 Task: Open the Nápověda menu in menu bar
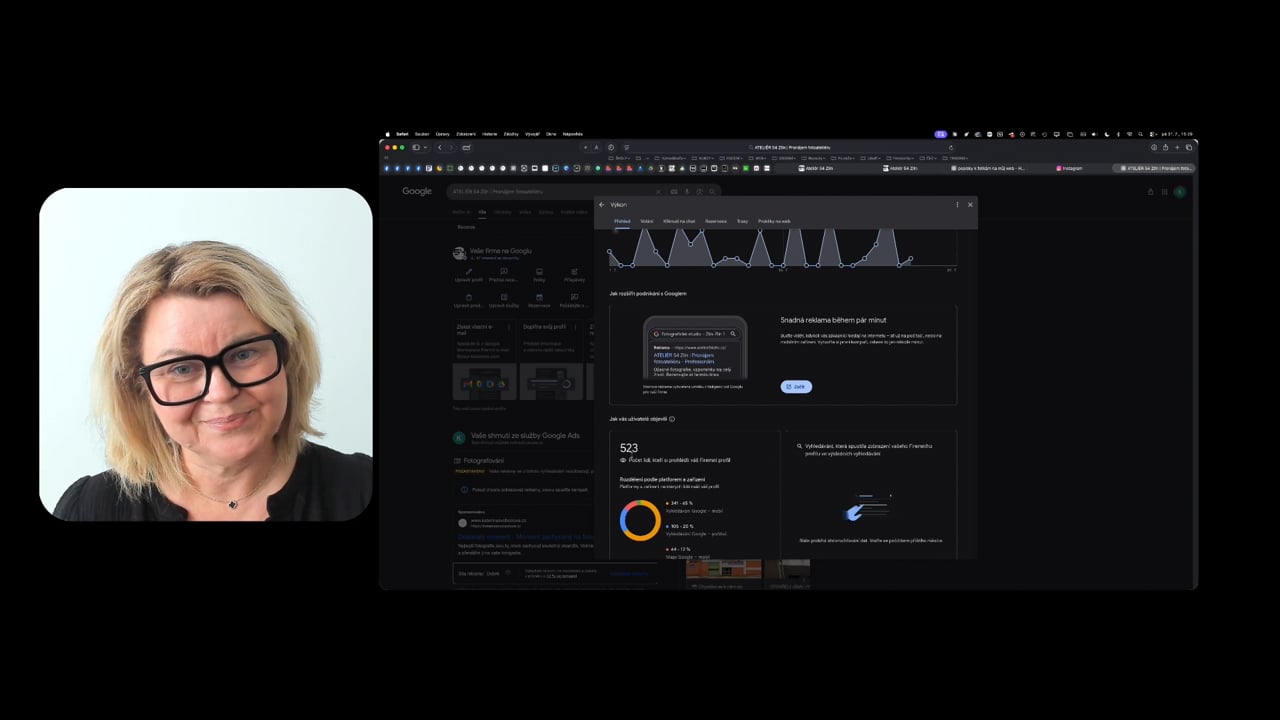572,134
